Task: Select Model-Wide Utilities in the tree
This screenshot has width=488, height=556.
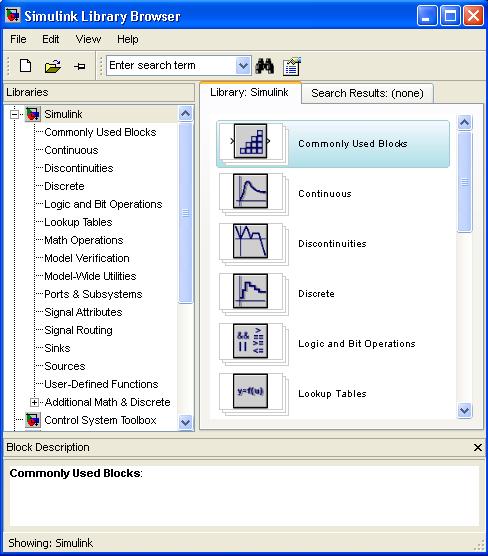Action: [x=90, y=276]
